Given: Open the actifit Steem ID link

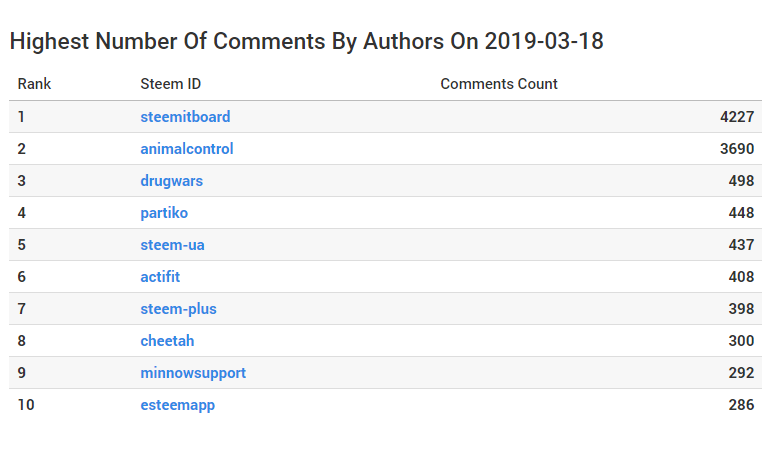Looking at the screenshot, I should (x=160, y=277).
